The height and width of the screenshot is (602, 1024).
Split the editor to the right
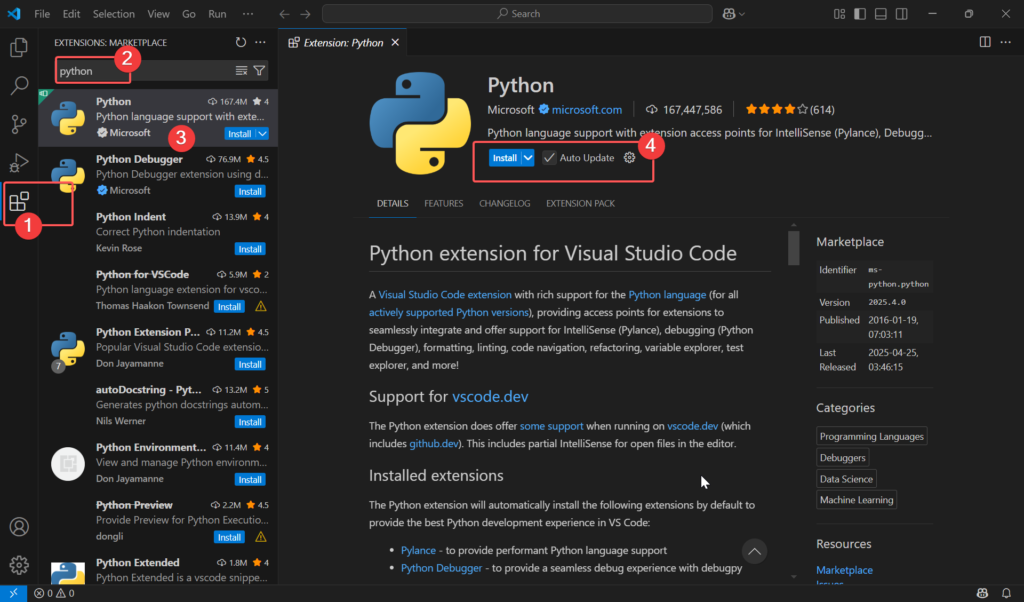985,42
